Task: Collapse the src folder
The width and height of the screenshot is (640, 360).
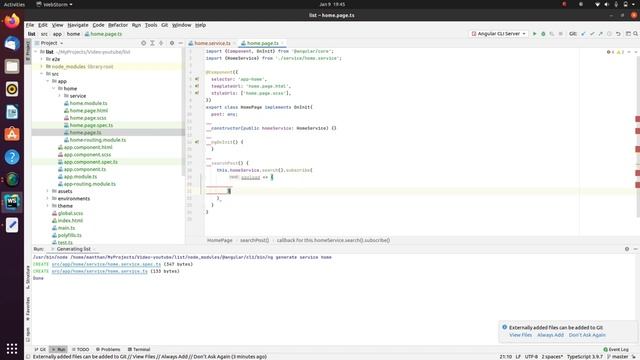Action: pyautogui.click(x=42, y=74)
